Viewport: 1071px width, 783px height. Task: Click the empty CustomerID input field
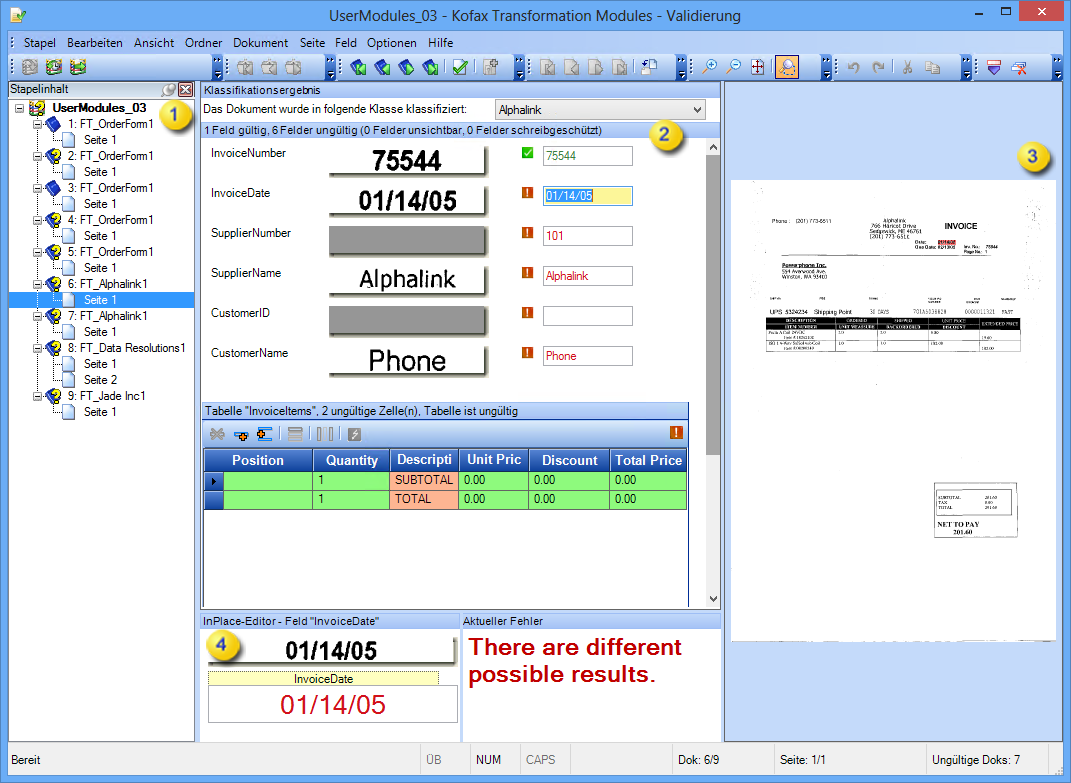coord(587,316)
